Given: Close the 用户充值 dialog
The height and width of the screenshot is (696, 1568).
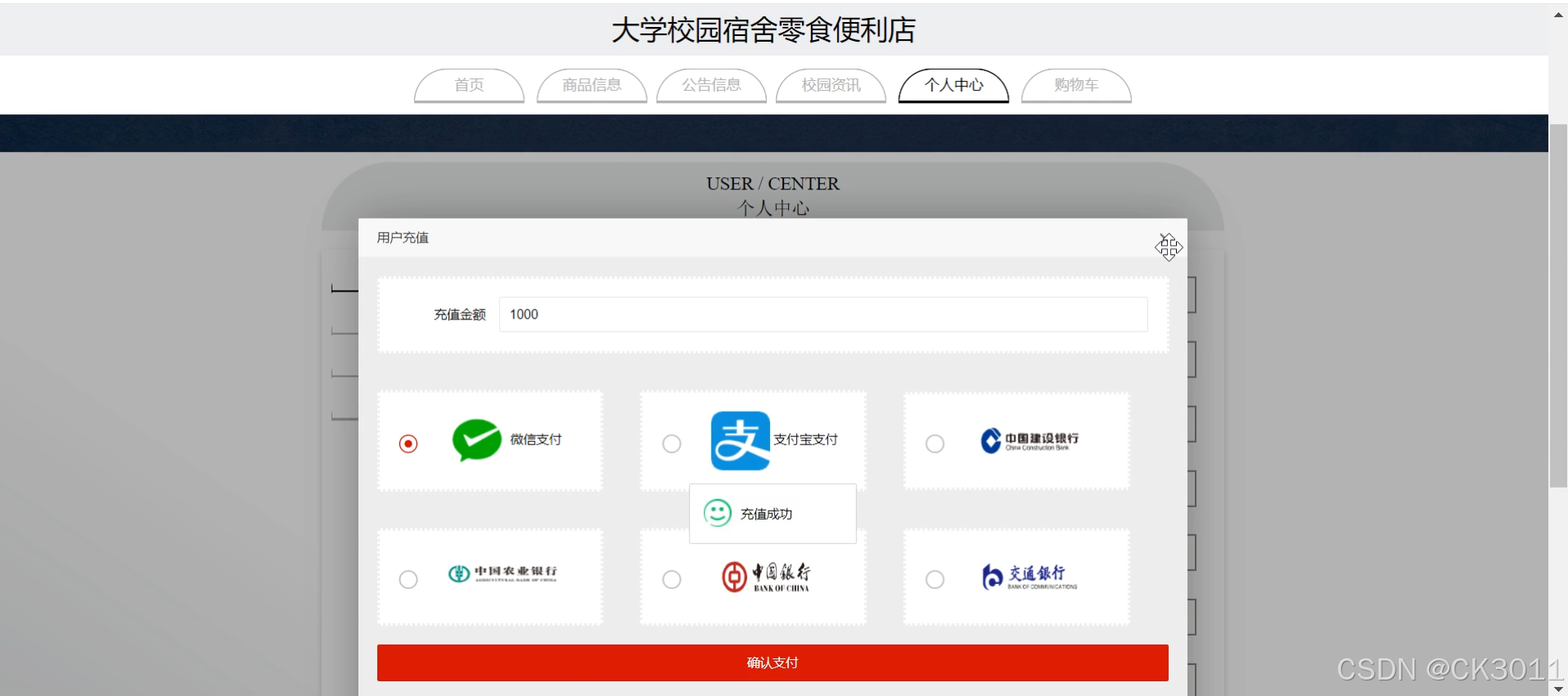Looking at the screenshot, I should [x=1165, y=238].
